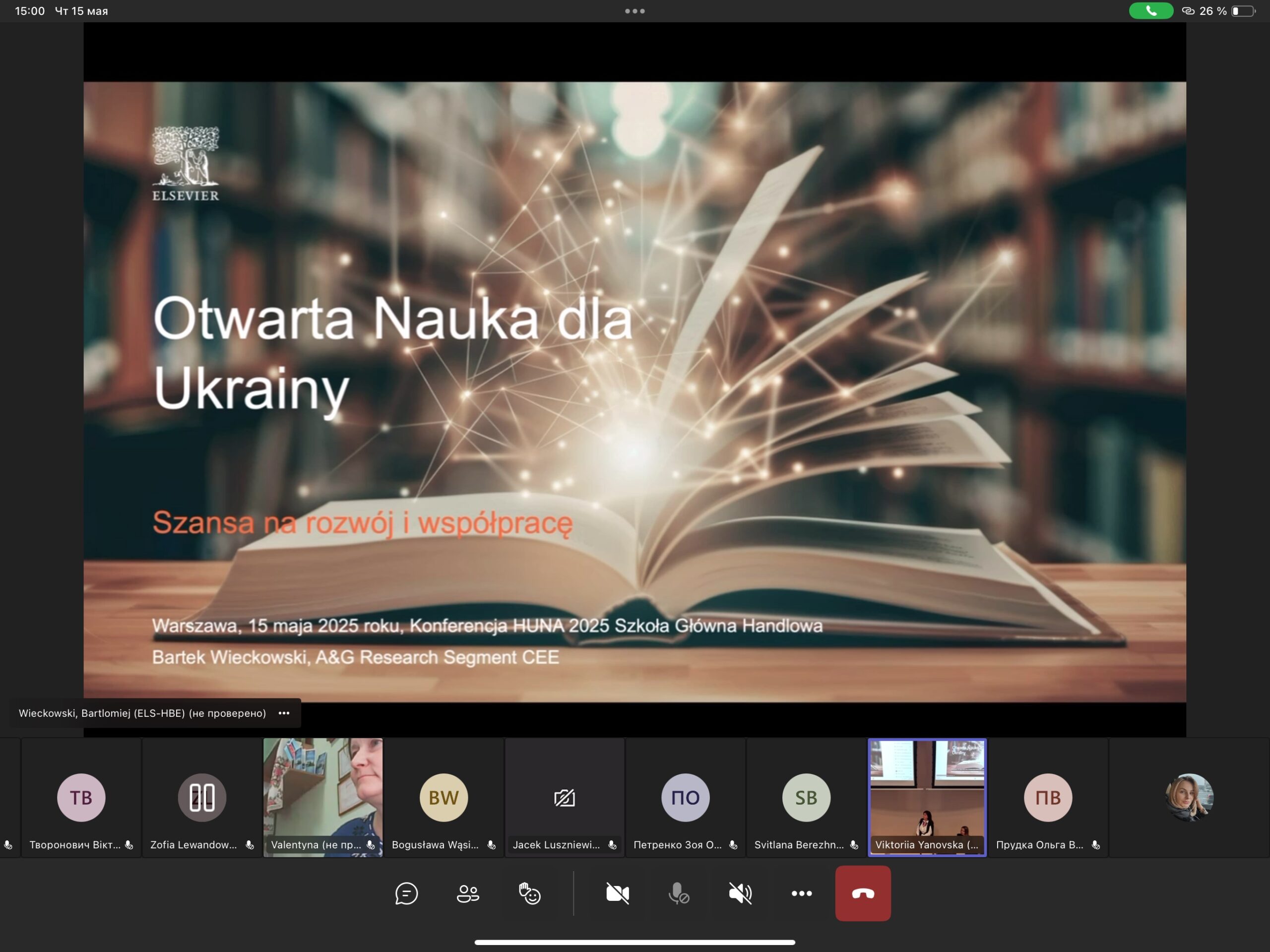
Task: Select the SB avatar of Svitlana Berezhn...
Action: coord(806,797)
